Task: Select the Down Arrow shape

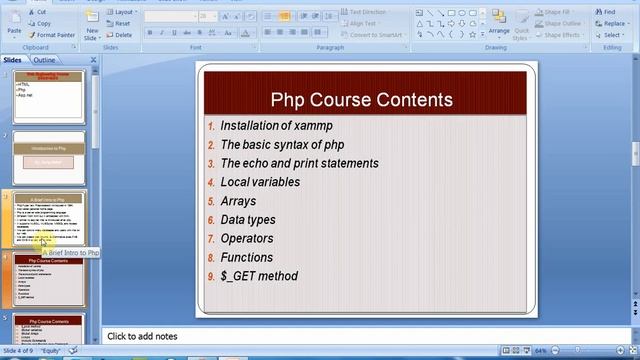Action: click(x=462, y=24)
